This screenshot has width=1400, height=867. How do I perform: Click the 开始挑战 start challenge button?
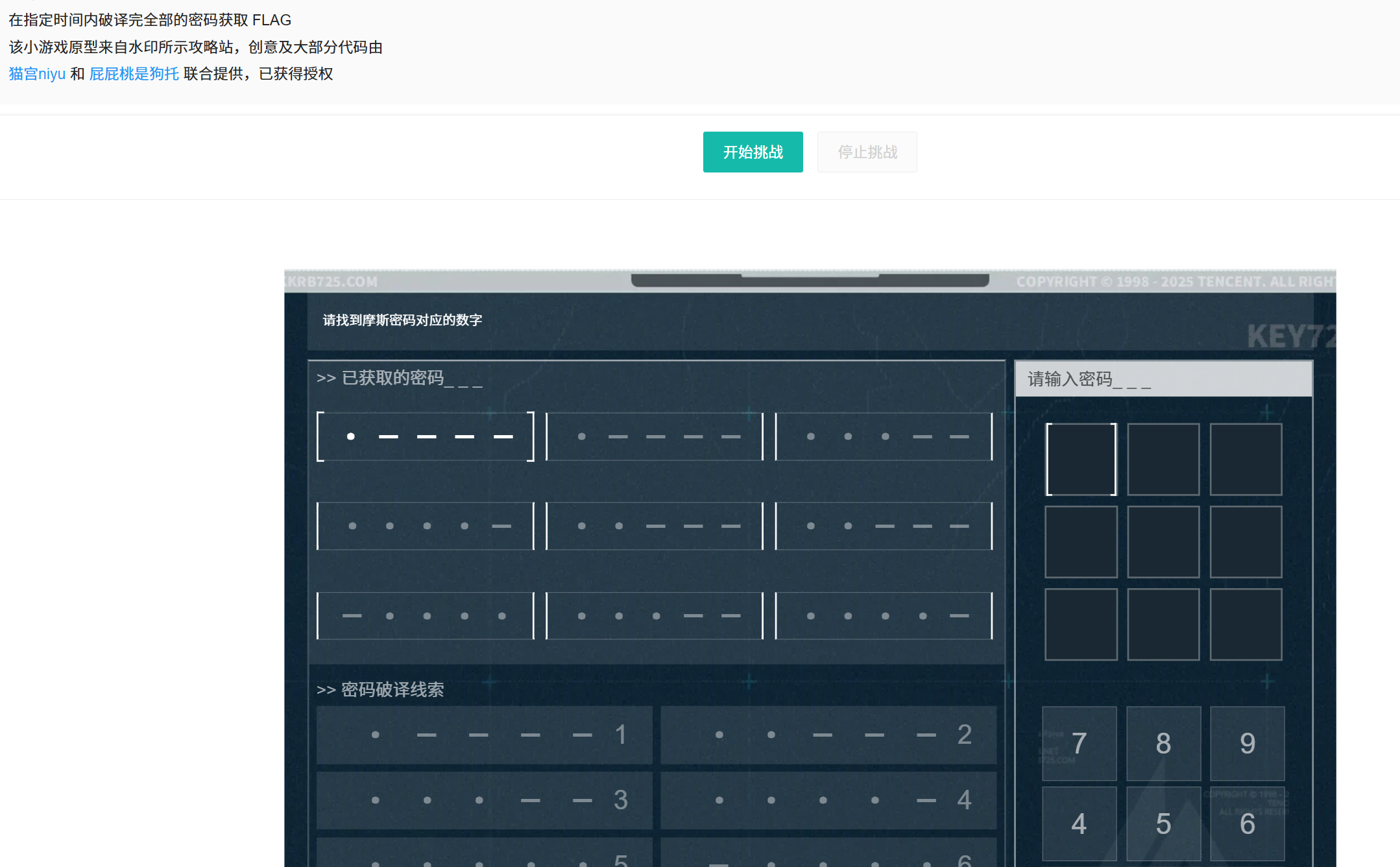coord(753,152)
